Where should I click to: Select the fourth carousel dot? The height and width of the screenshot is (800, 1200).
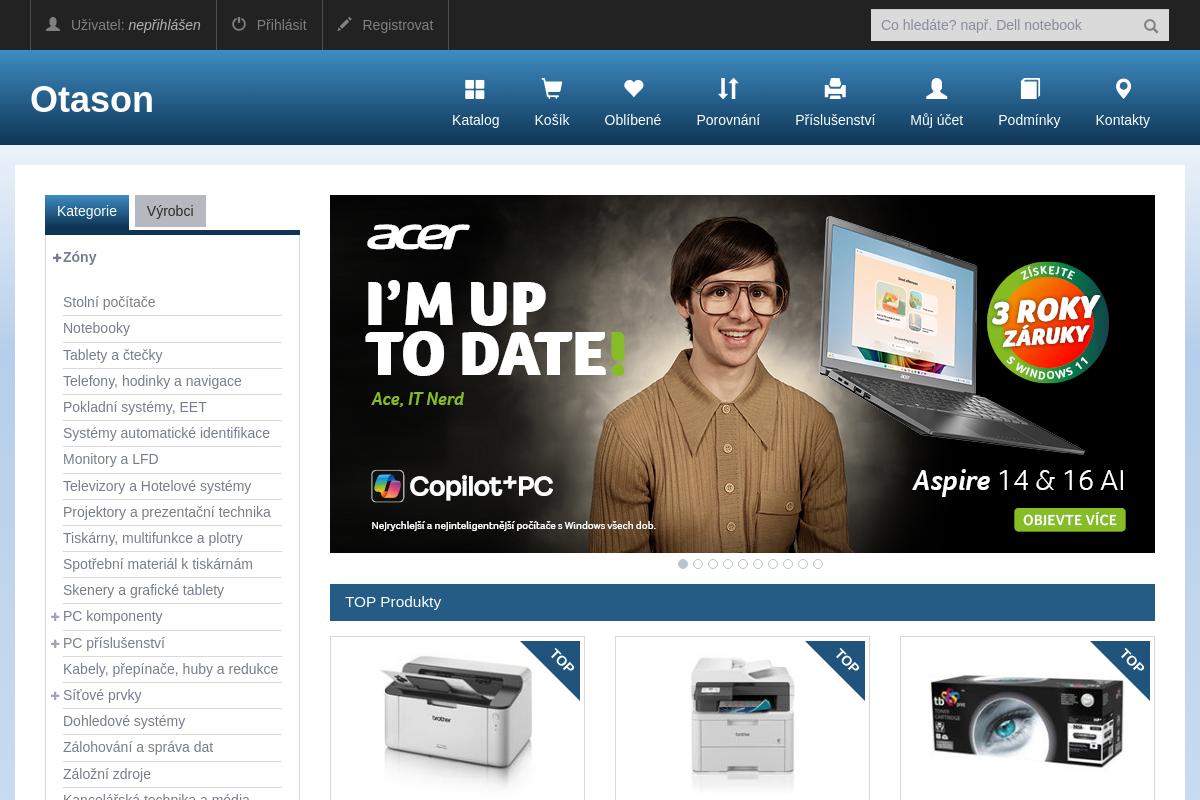point(728,564)
